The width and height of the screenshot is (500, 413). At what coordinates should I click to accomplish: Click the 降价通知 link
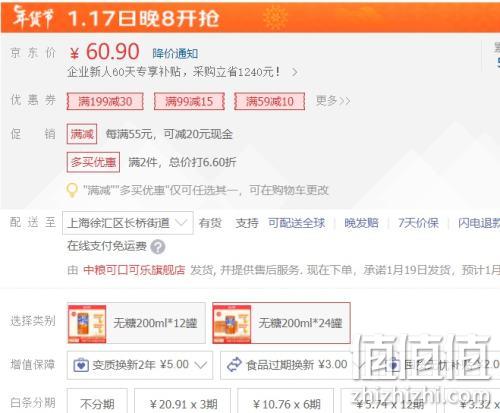175,54
